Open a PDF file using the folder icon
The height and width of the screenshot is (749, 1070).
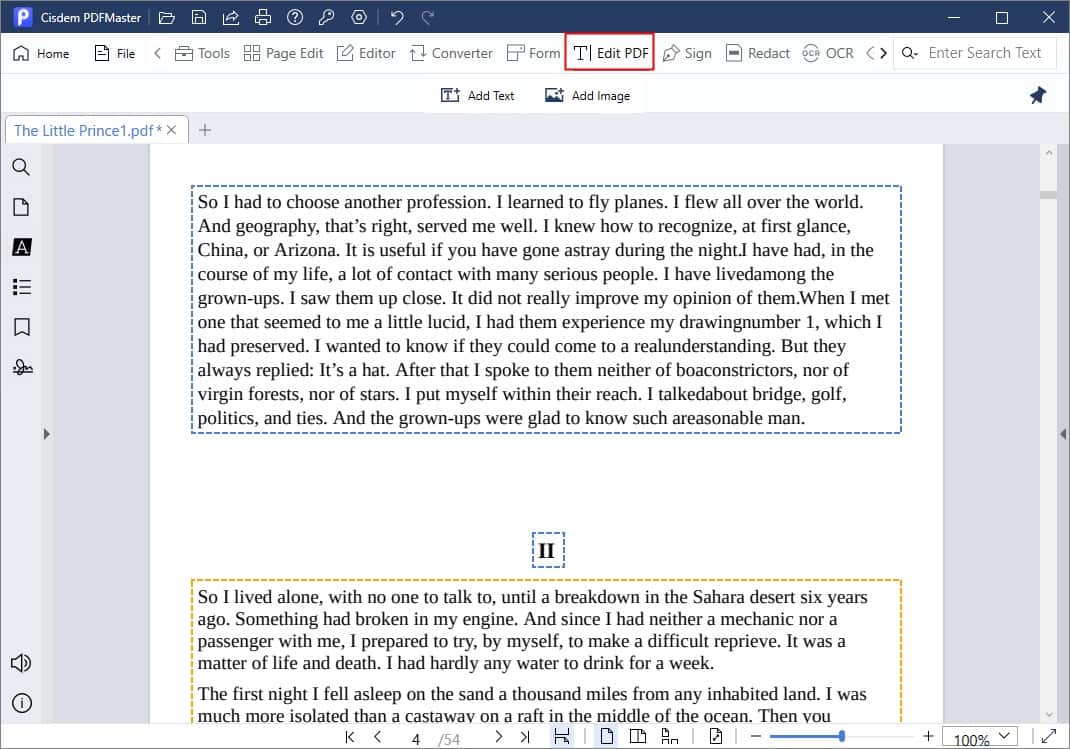[167, 17]
